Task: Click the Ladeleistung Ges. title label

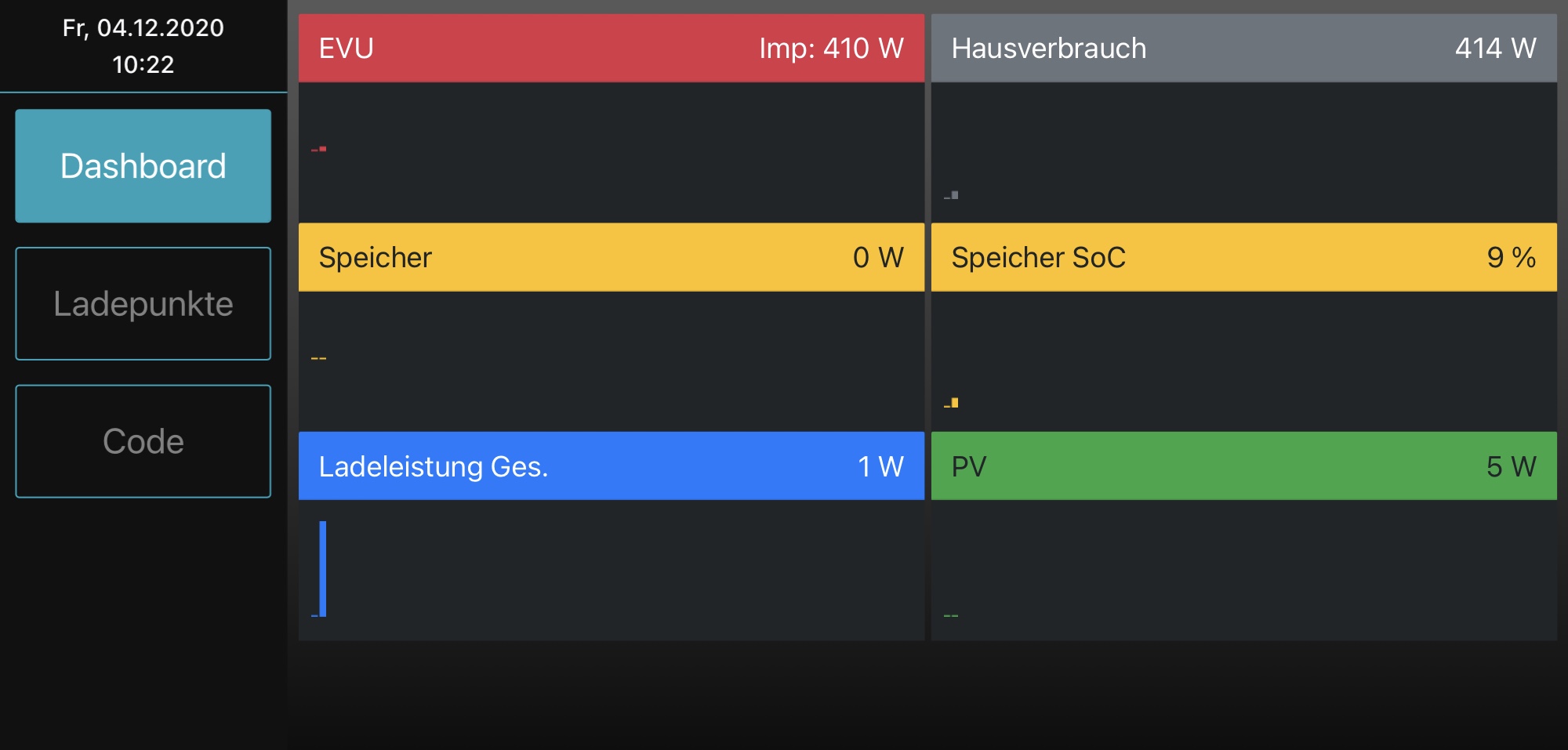Action: [x=433, y=467]
